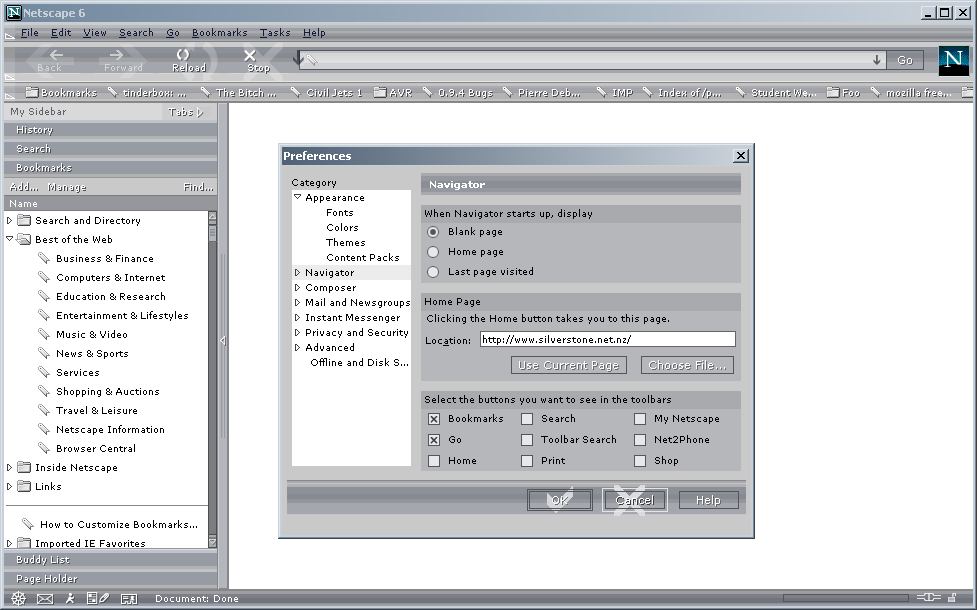Click the Use Current Page button
The image size is (977, 610).
pos(568,365)
